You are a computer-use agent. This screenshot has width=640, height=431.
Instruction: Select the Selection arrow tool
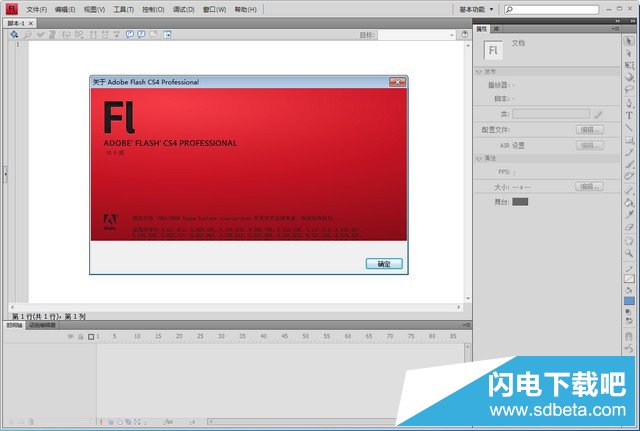coord(629,41)
